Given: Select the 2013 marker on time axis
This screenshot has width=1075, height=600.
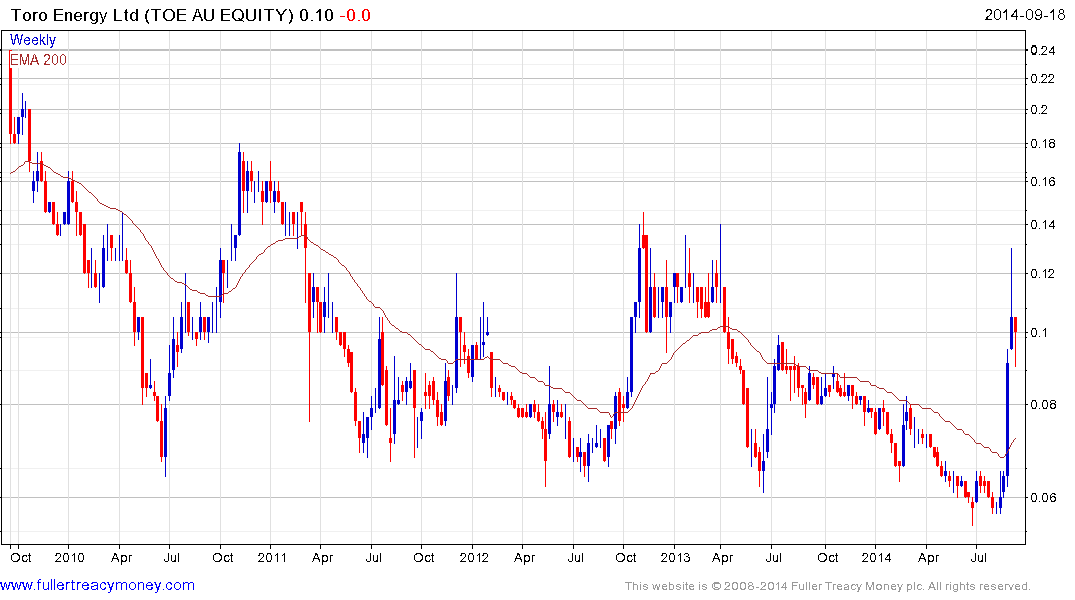Looking at the screenshot, I should coord(675,556).
